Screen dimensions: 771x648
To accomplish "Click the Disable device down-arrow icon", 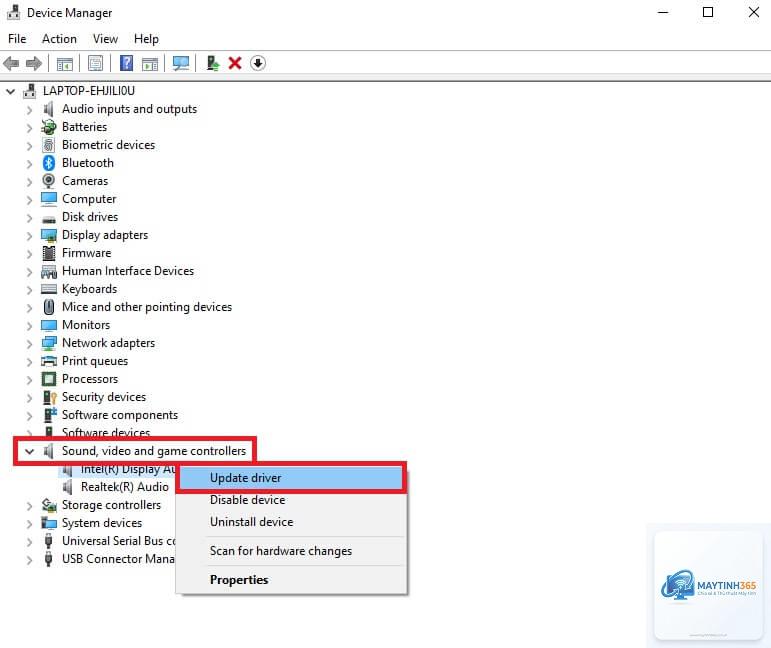I will [x=258, y=63].
